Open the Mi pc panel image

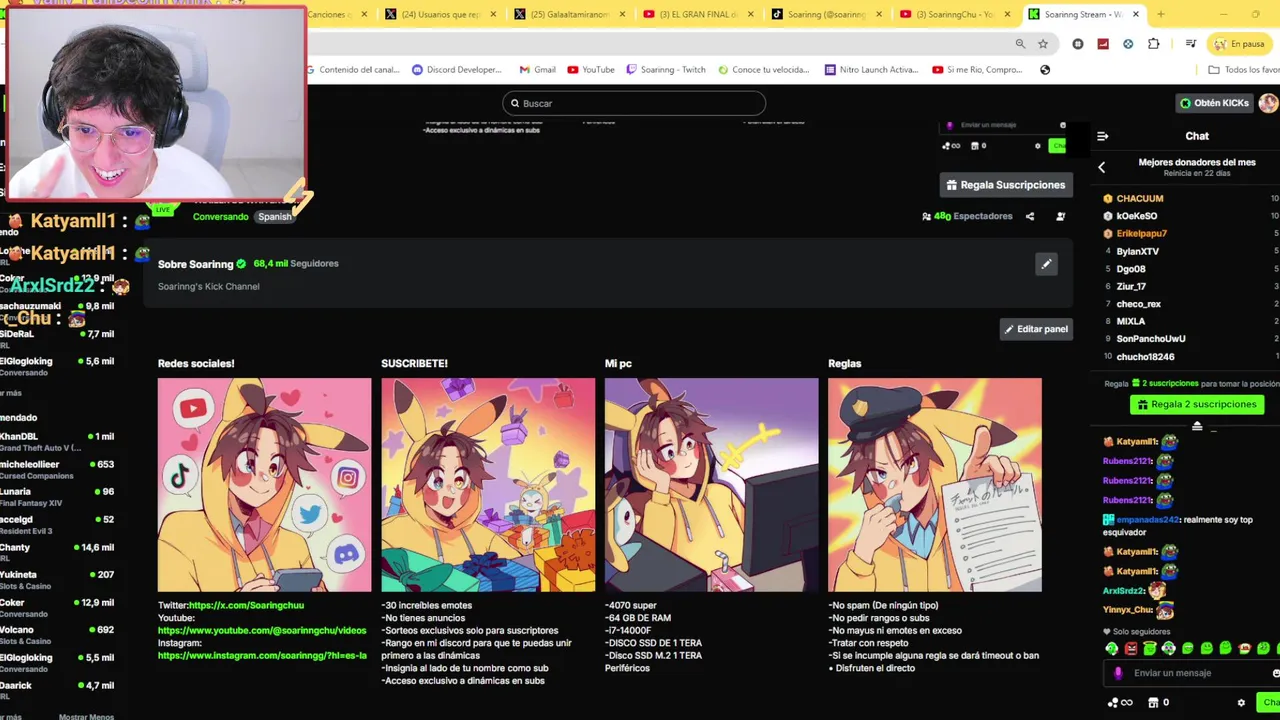(711, 484)
